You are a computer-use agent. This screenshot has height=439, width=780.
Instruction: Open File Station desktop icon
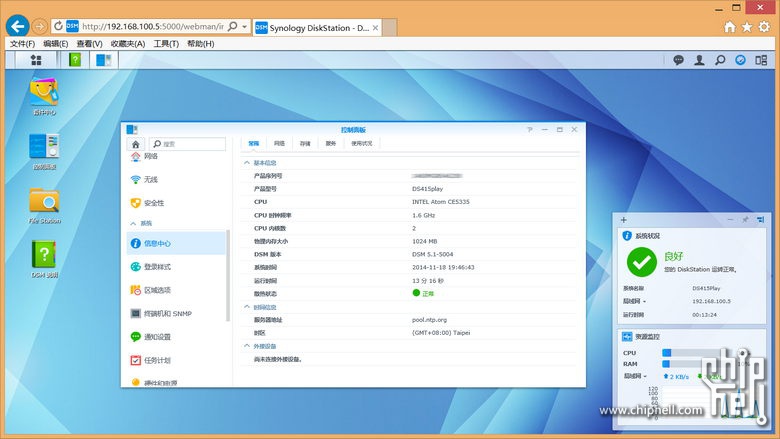[x=44, y=206]
